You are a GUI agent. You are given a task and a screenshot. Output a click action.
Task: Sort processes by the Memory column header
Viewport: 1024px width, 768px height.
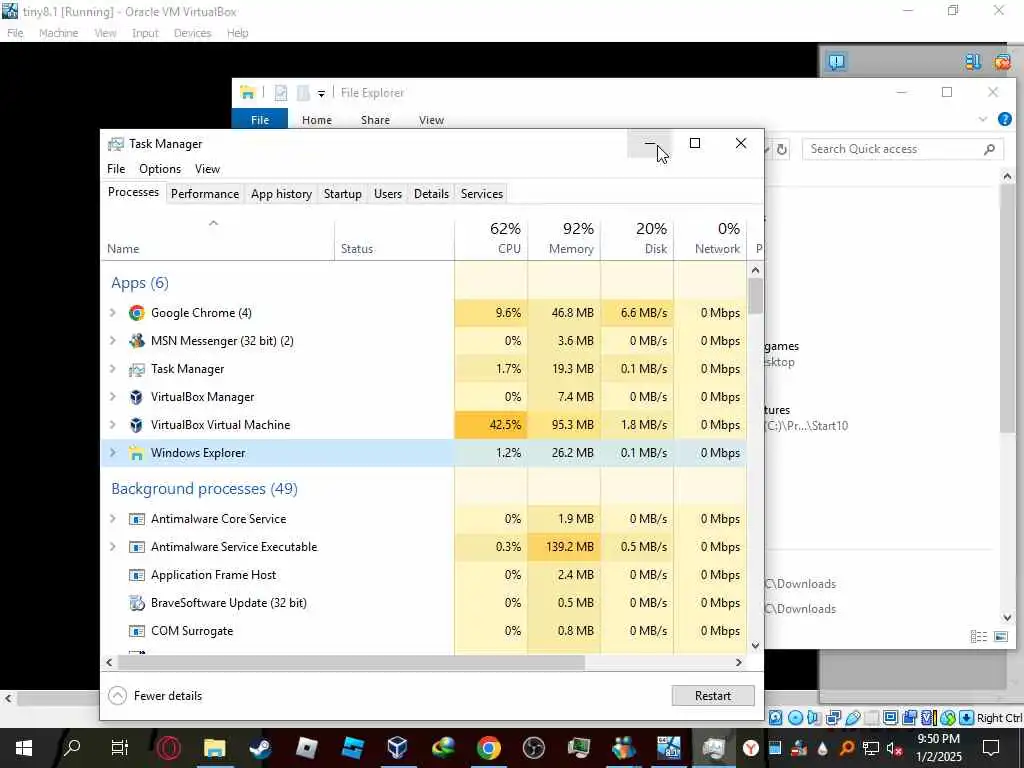click(564, 238)
